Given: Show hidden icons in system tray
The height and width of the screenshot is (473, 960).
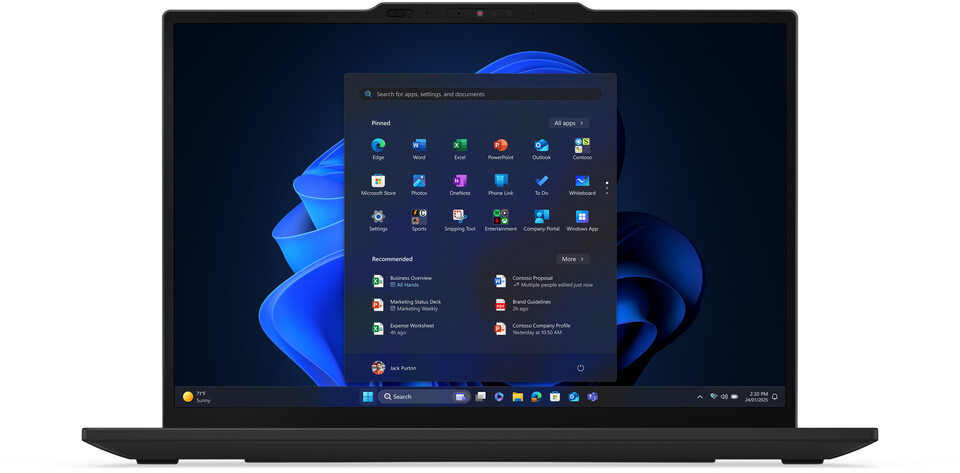Looking at the screenshot, I should tap(700, 397).
